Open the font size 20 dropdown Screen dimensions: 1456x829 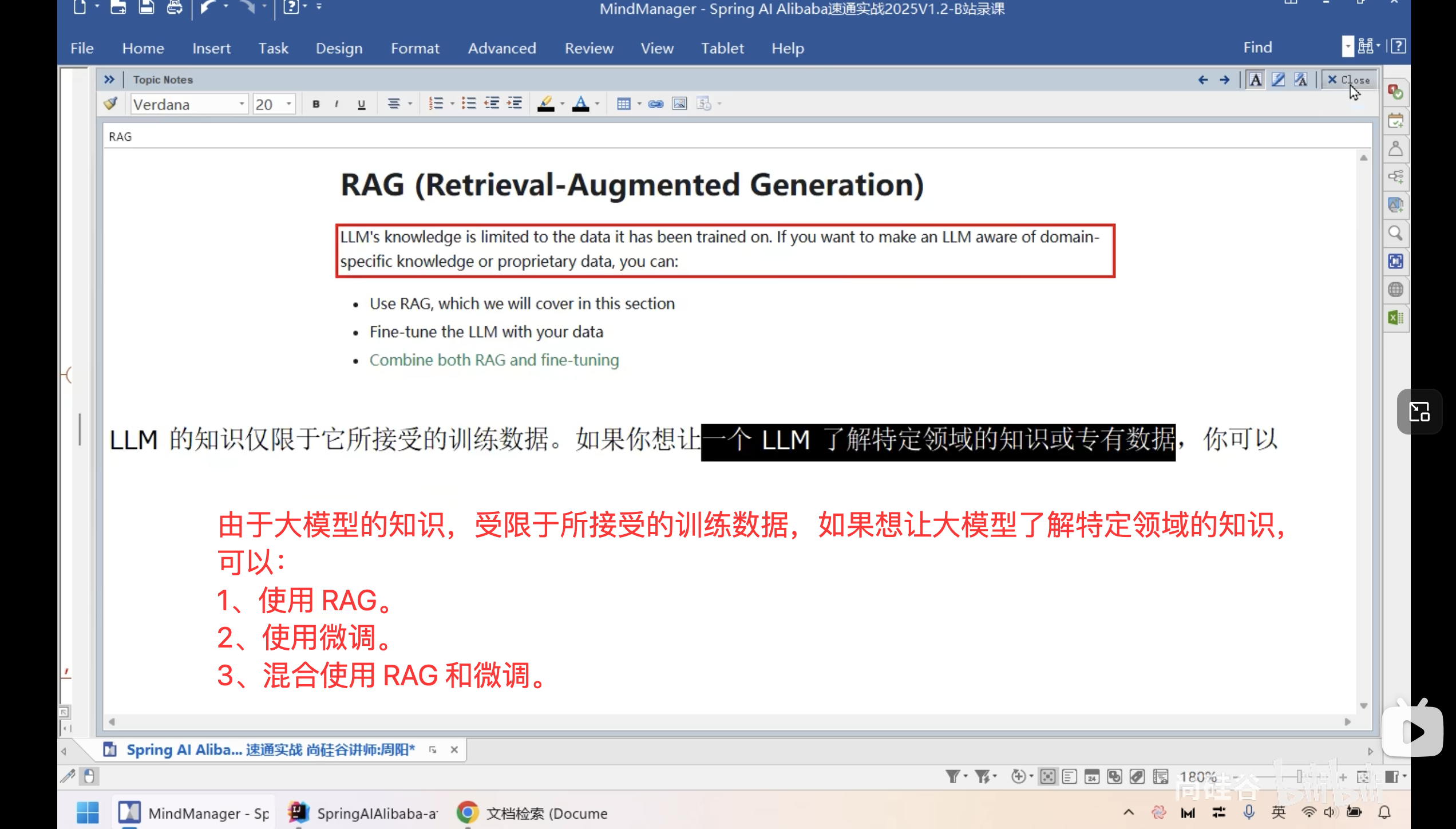(289, 104)
